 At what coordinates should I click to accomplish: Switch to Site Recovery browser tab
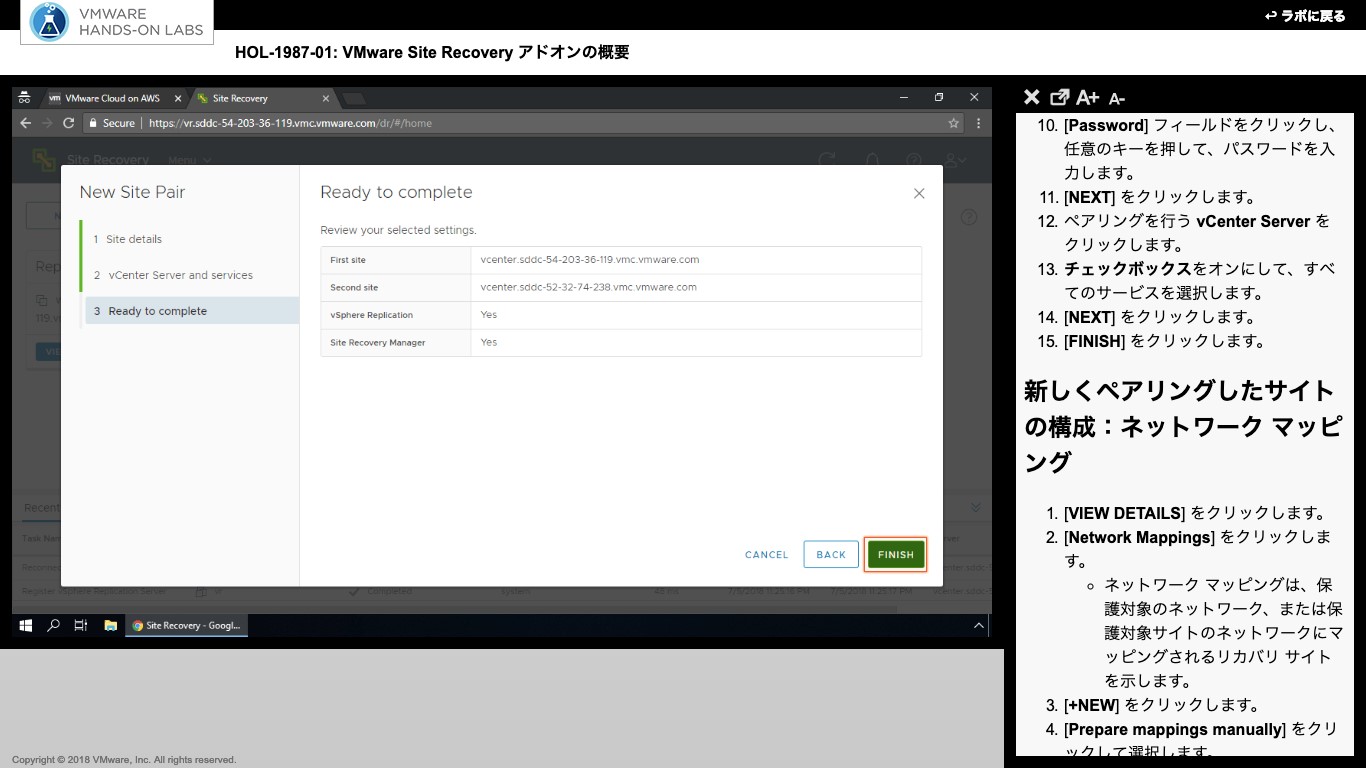(x=241, y=98)
